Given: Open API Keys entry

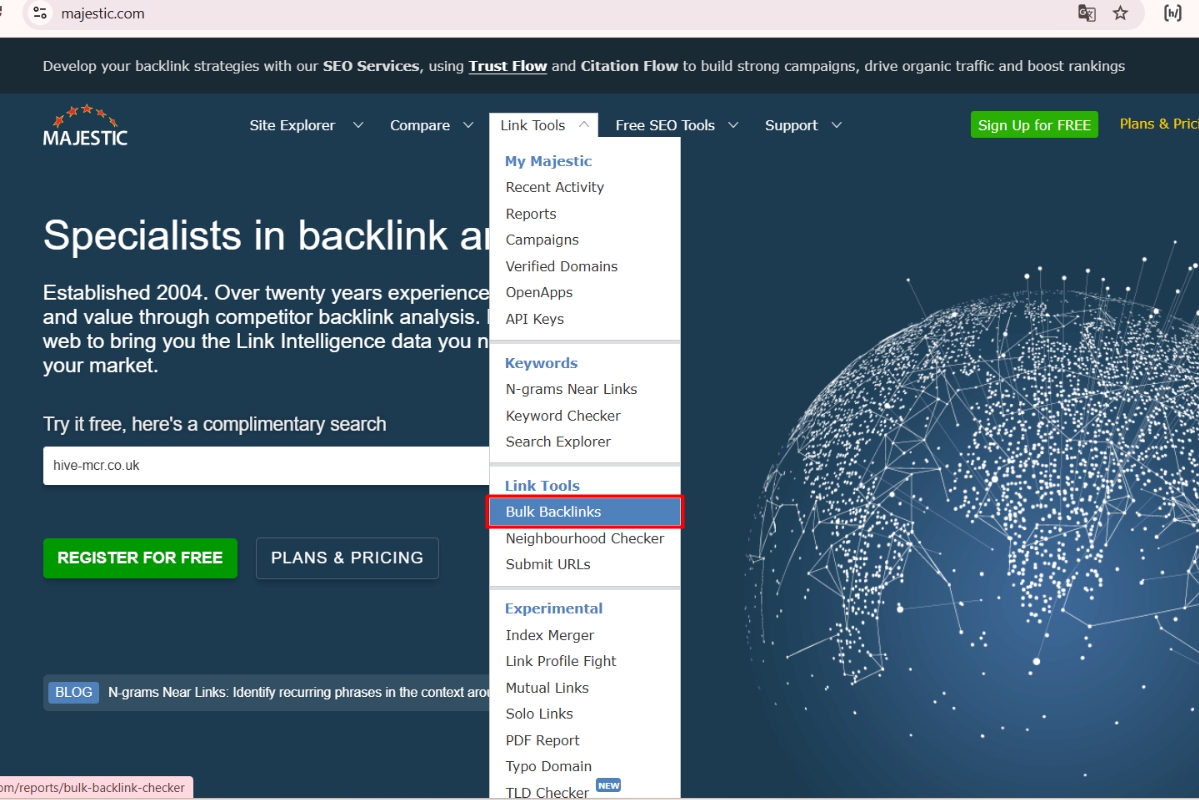Looking at the screenshot, I should tap(535, 319).
